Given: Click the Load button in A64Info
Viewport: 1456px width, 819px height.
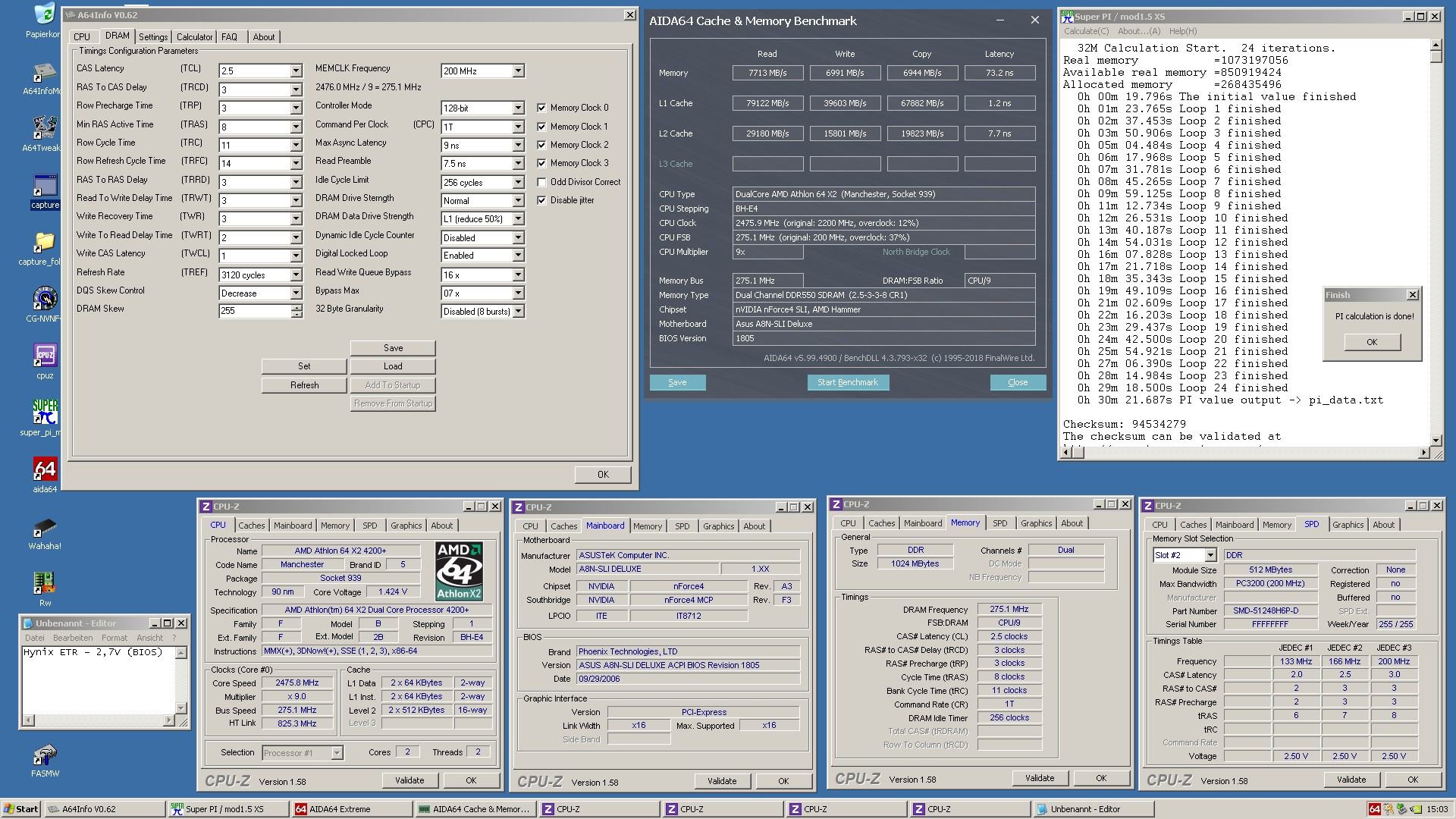Looking at the screenshot, I should point(393,366).
